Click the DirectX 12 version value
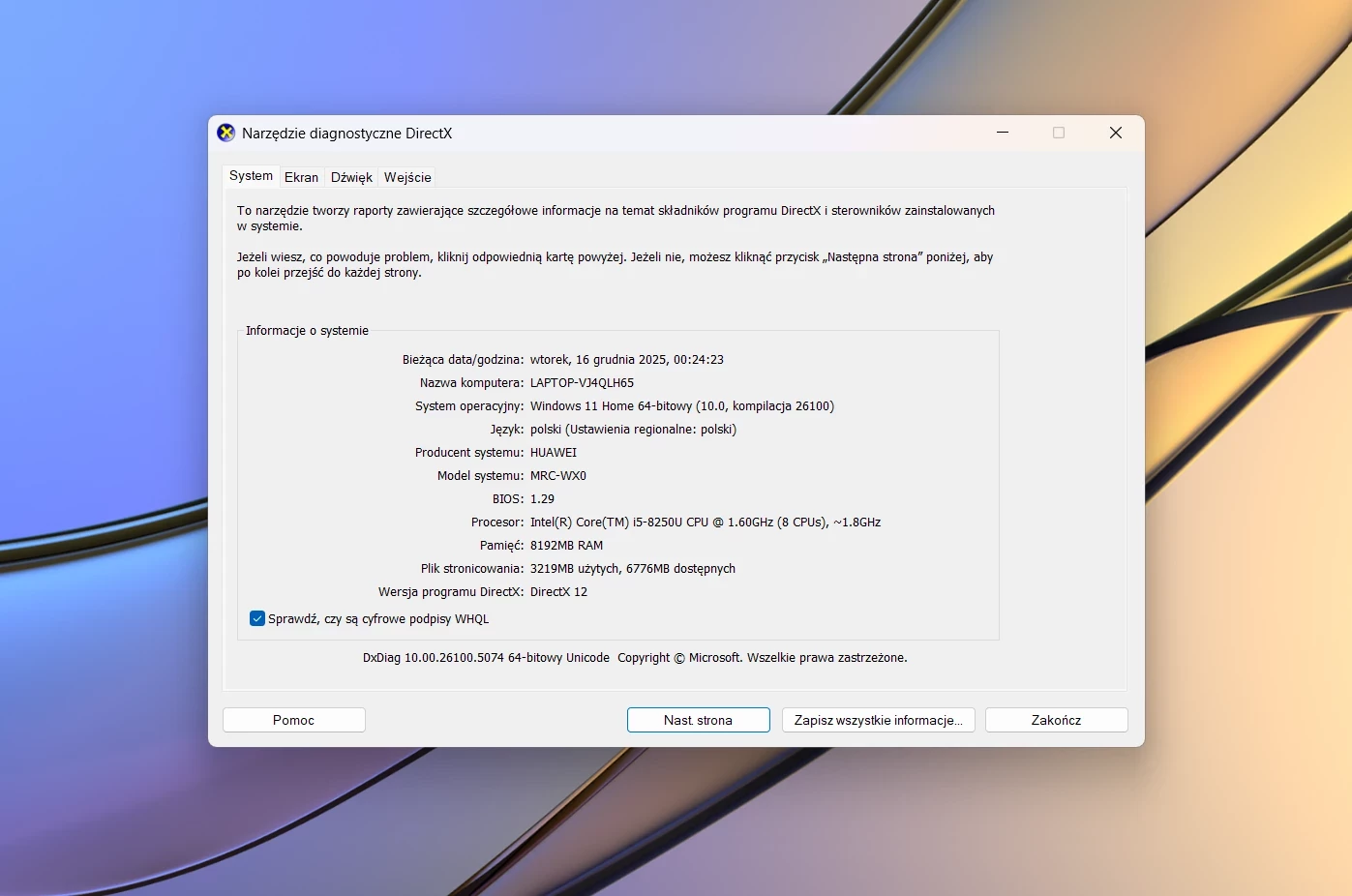 click(558, 592)
